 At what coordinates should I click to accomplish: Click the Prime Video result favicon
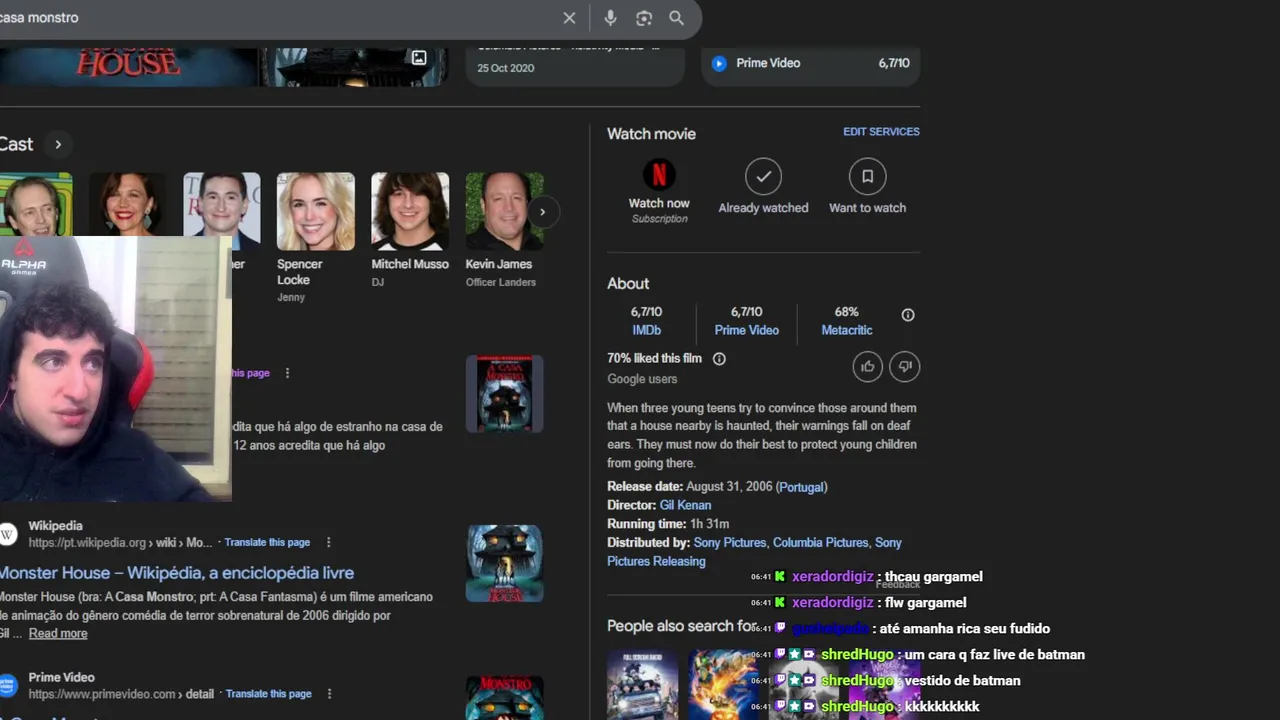click(x=8, y=685)
